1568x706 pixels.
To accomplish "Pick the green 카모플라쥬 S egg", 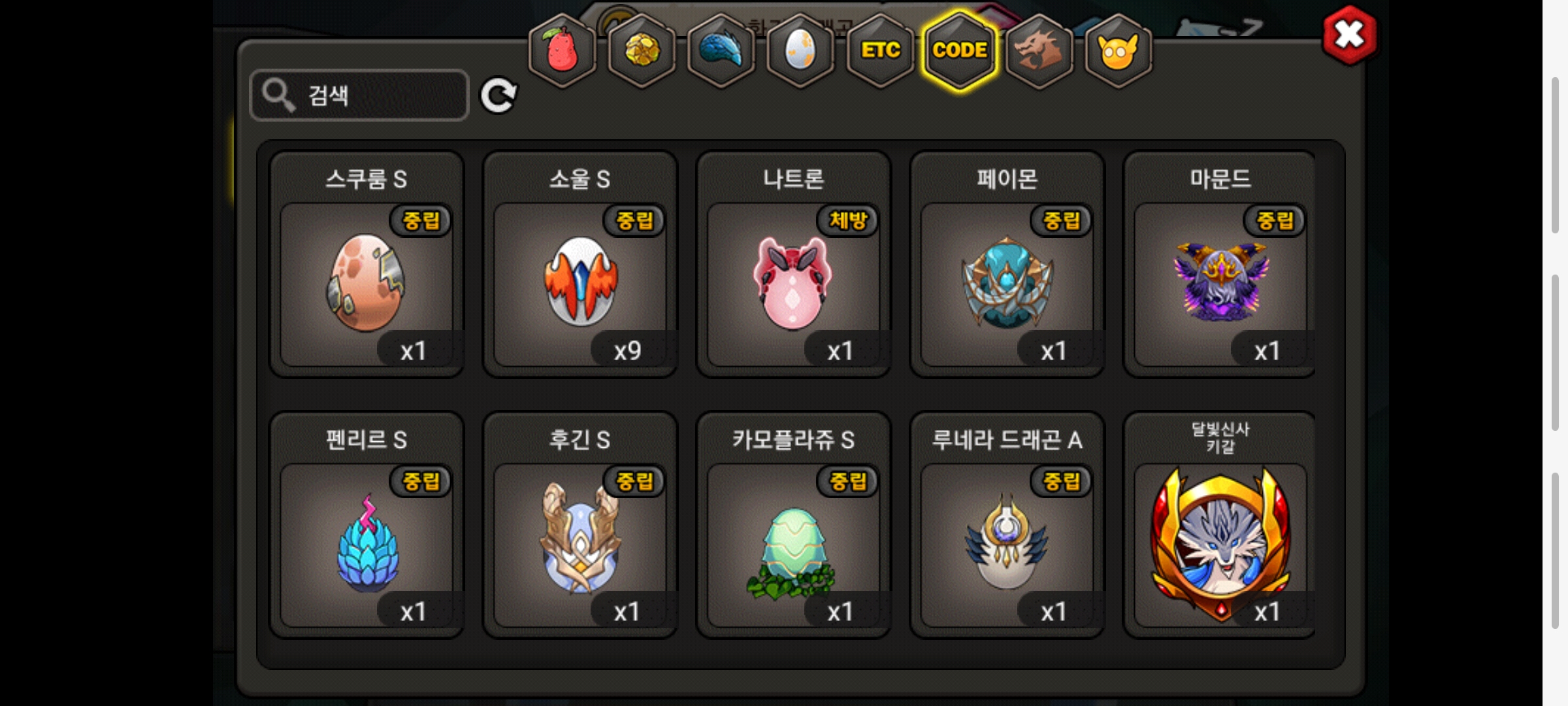I will coord(794,525).
